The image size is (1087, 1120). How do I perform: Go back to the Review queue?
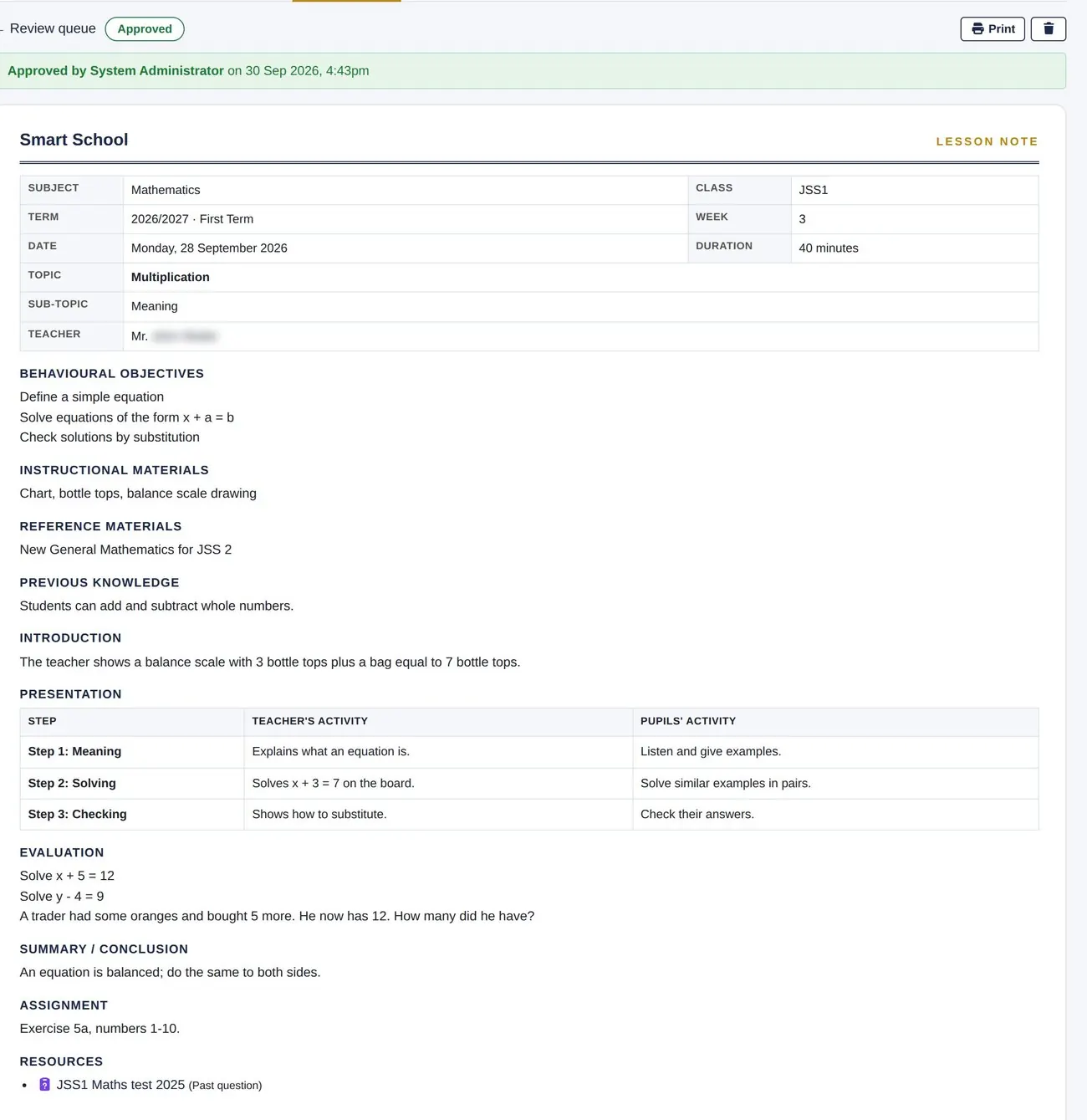tap(53, 28)
